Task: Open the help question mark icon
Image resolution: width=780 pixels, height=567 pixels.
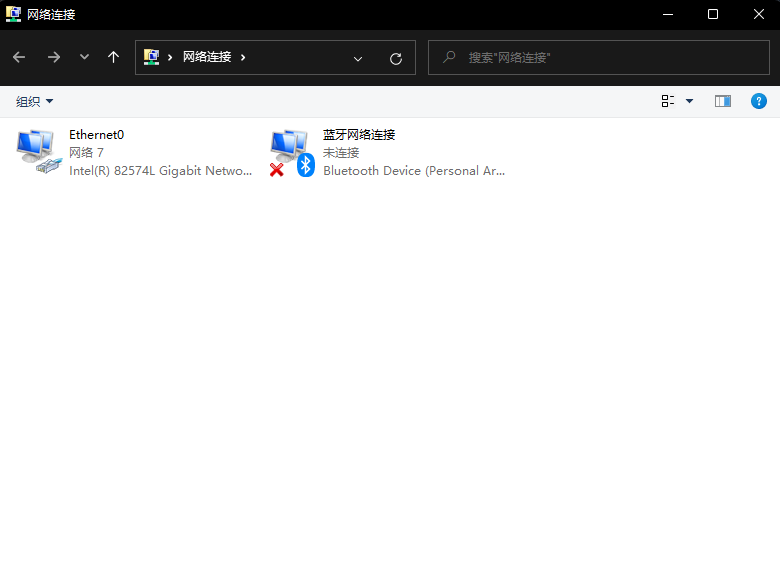Action: (x=758, y=101)
